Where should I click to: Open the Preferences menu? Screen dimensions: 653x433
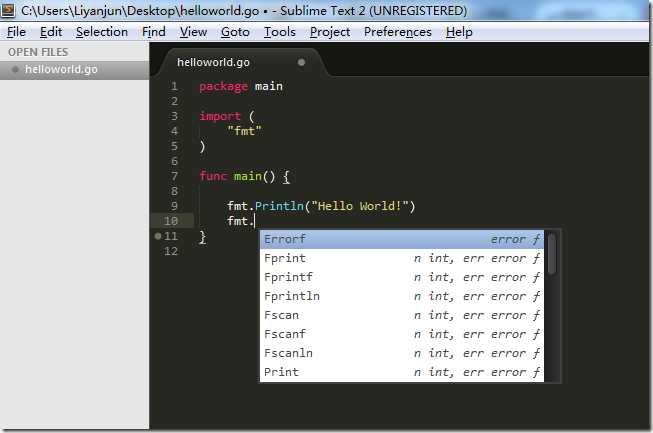coord(398,32)
